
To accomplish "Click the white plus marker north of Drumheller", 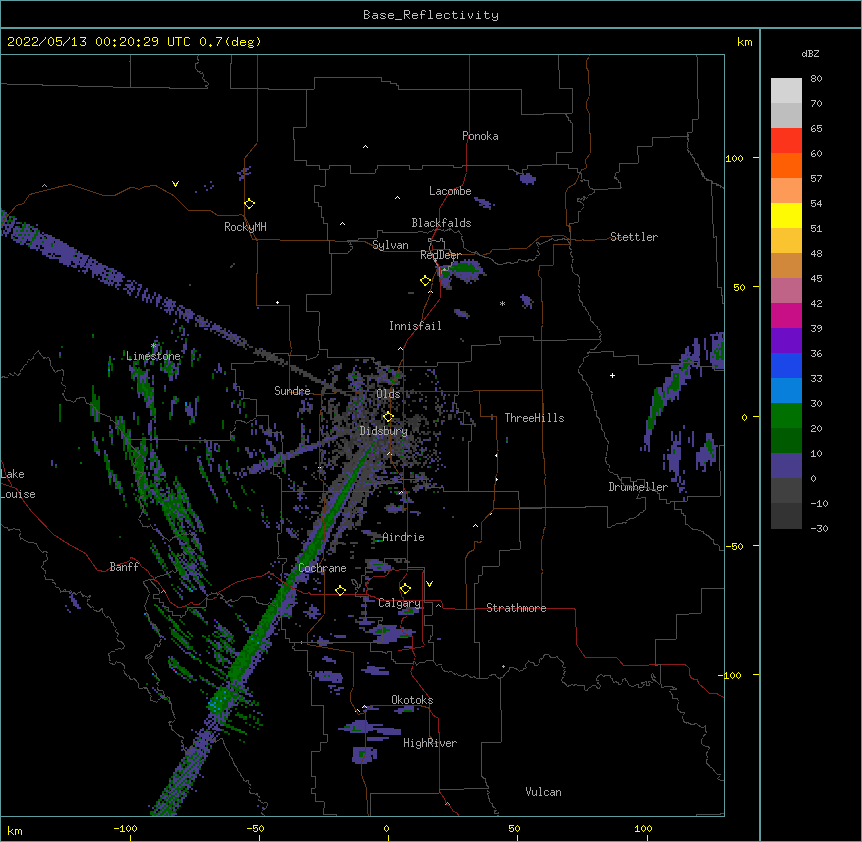I will 612,375.
